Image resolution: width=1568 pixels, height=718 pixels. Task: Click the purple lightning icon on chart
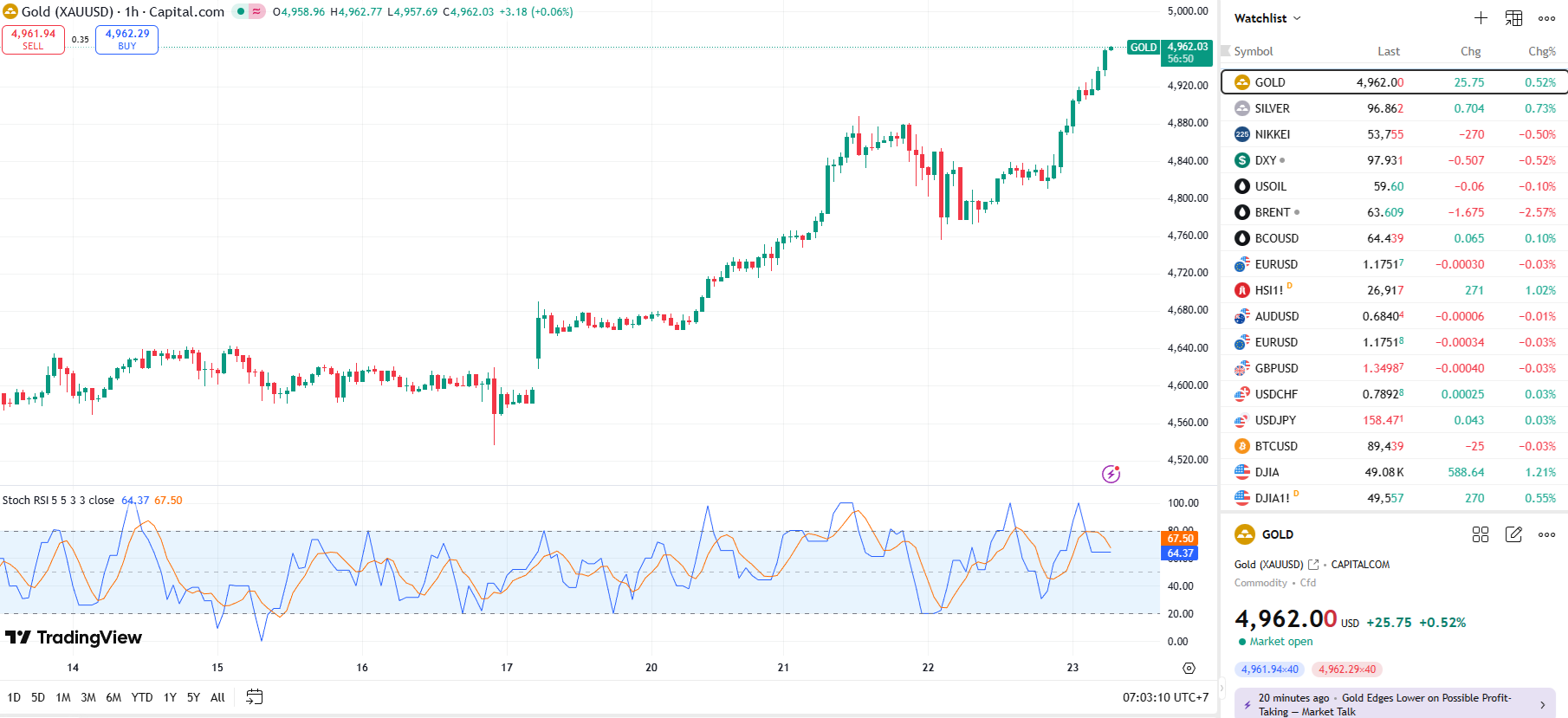tap(1111, 474)
